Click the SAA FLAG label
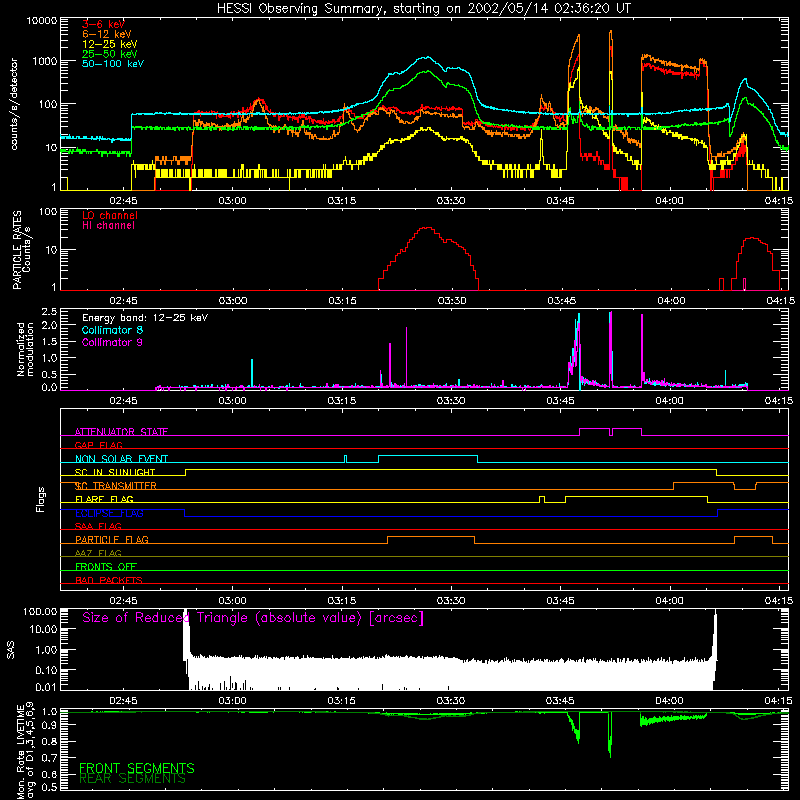 click(x=98, y=526)
